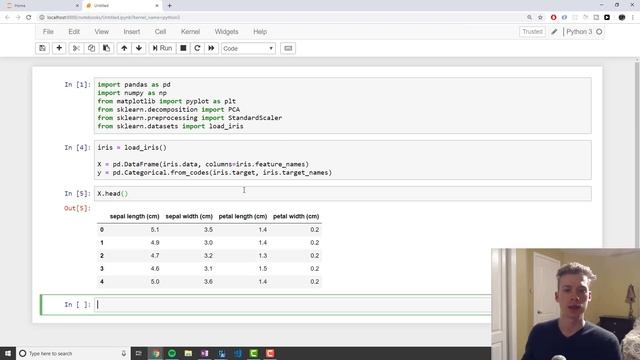
Task: Open the Widgets menu
Action: [226, 31]
